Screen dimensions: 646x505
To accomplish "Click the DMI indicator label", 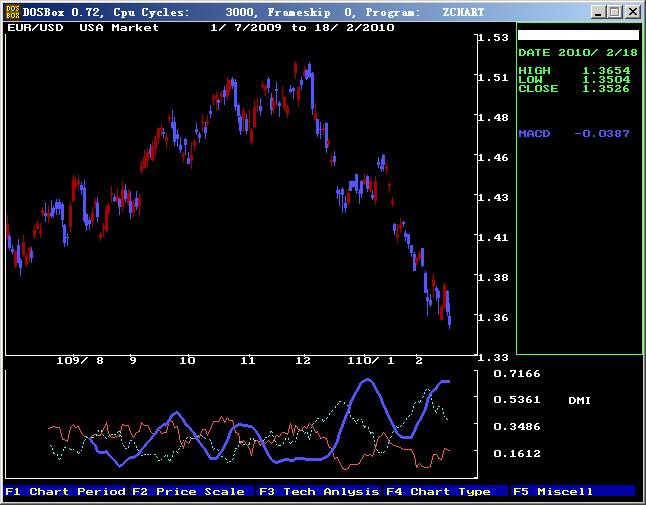I will 579,400.
